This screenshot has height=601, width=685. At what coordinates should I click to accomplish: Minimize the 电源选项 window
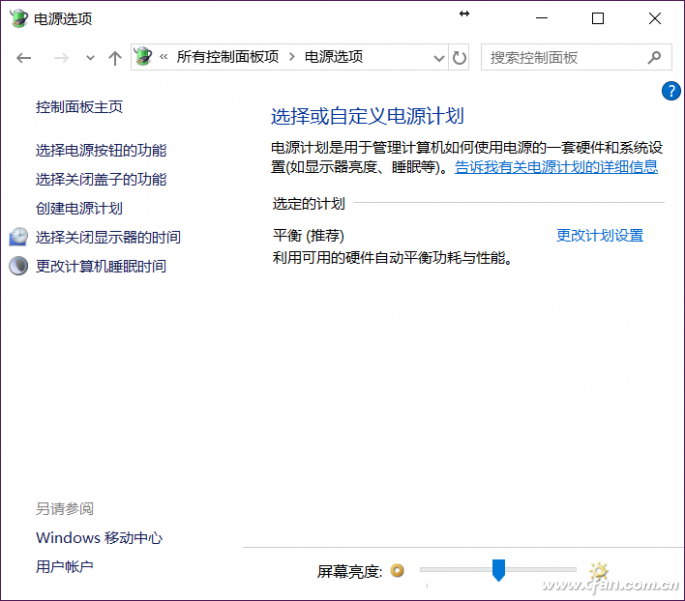[x=542, y=18]
